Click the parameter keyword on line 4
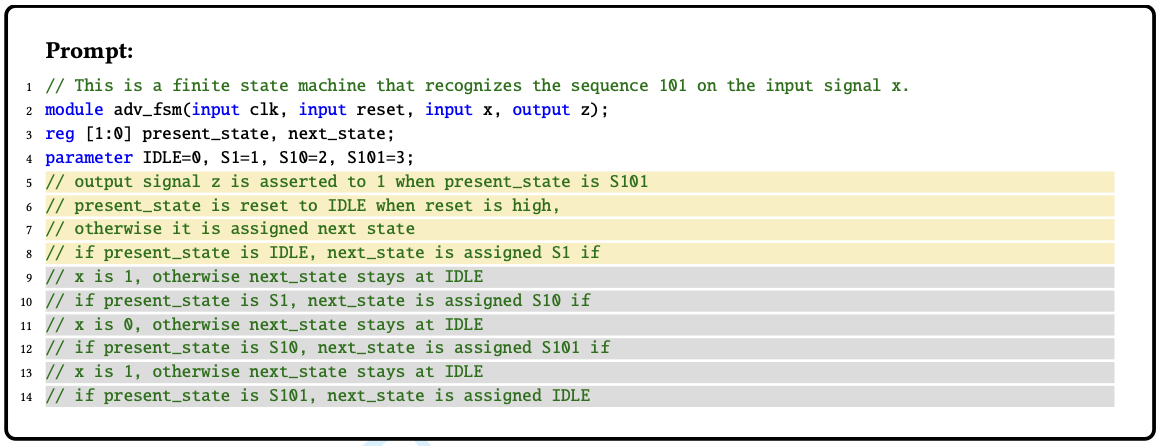This screenshot has width=1160, height=446. (x=89, y=158)
